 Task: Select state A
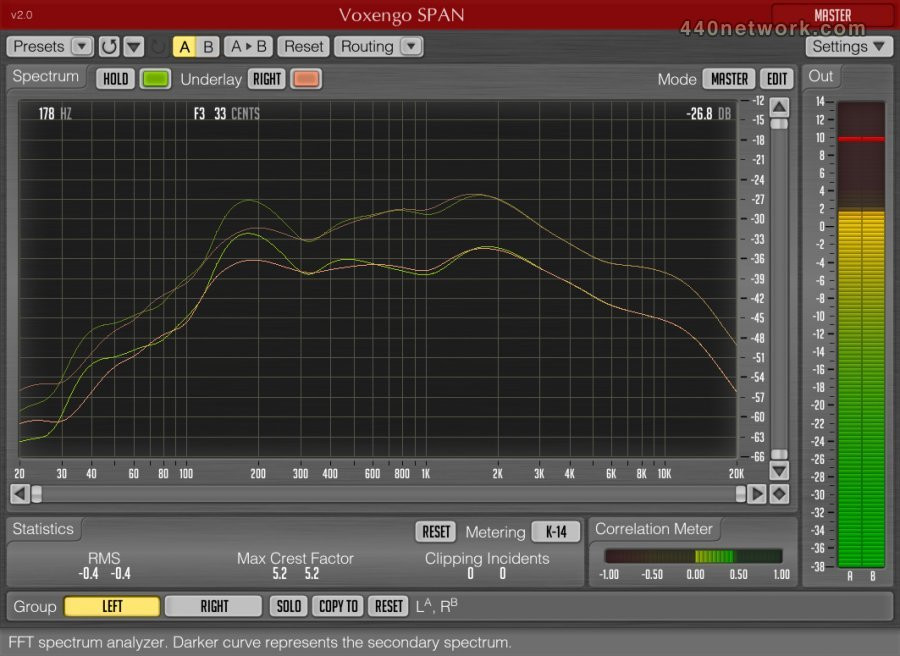pos(184,46)
